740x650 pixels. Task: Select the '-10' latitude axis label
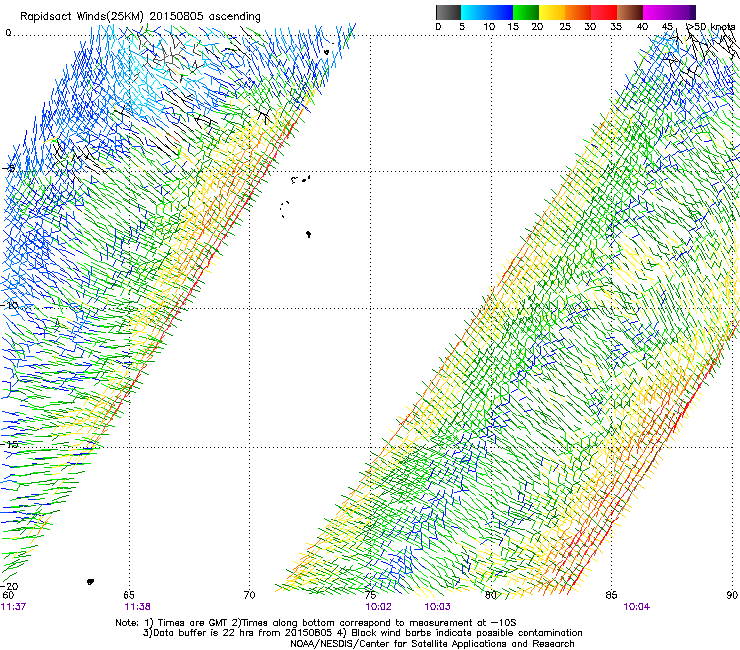click(10, 305)
